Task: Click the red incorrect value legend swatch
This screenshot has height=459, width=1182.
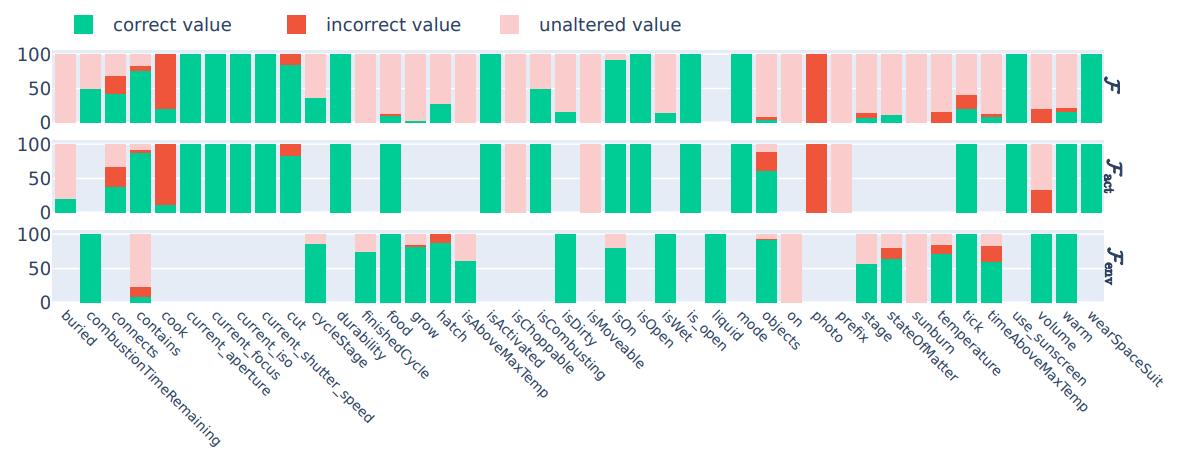Action: [296, 24]
